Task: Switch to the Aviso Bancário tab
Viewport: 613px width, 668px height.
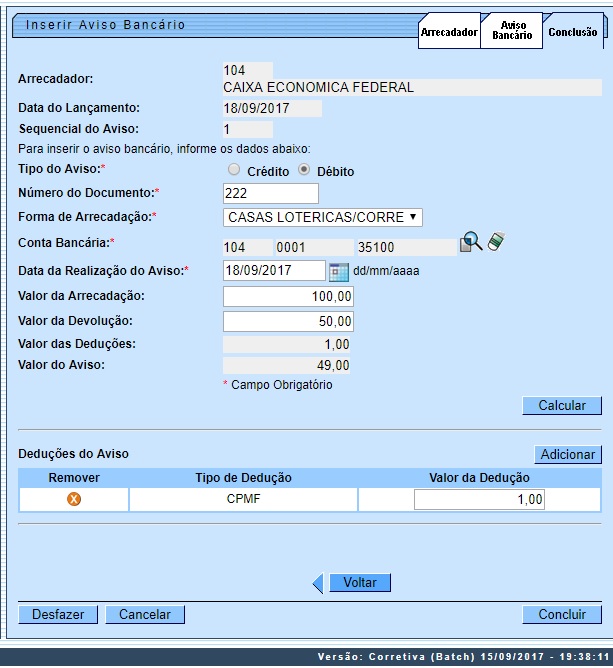Action: (512, 31)
